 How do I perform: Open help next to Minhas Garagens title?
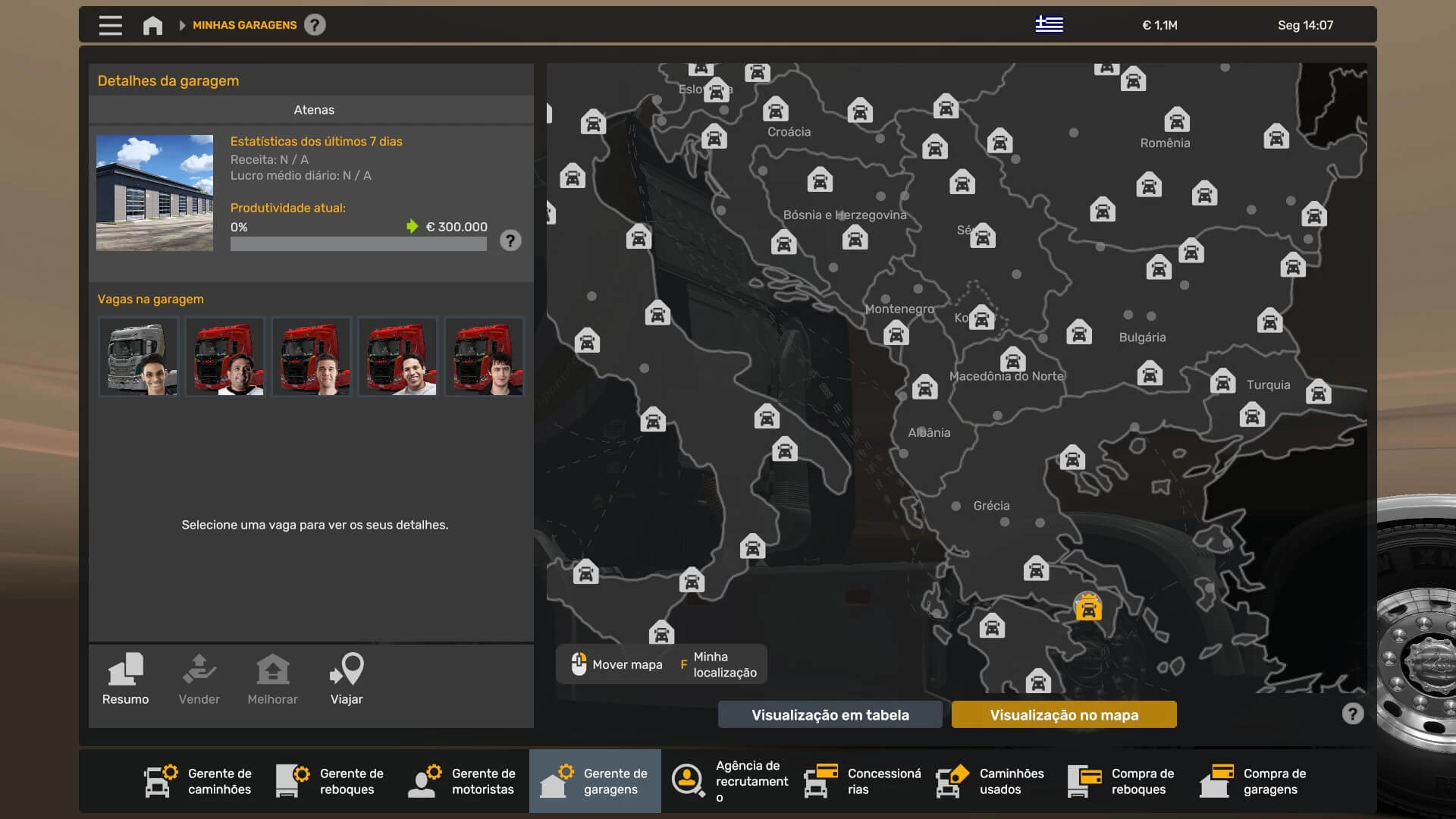[315, 25]
